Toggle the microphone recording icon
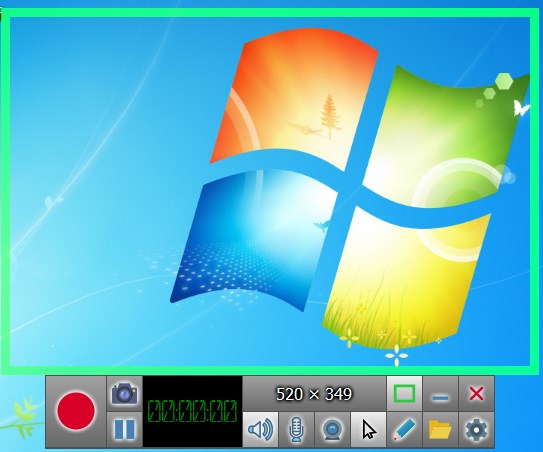The height and width of the screenshot is (452, 543). click(x=296, y=429)
